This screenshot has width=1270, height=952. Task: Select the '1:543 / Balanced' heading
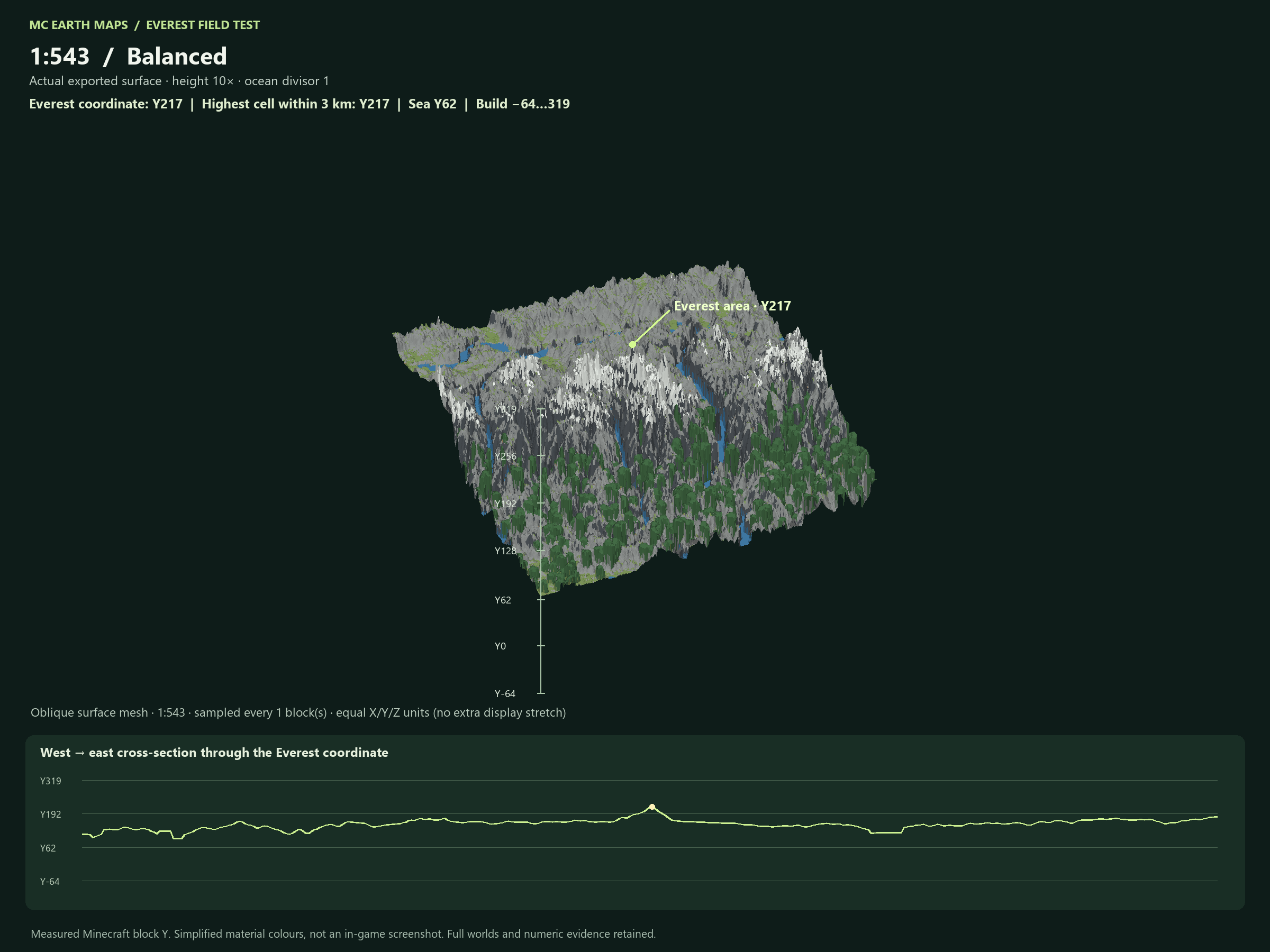[x=129, y=56]
